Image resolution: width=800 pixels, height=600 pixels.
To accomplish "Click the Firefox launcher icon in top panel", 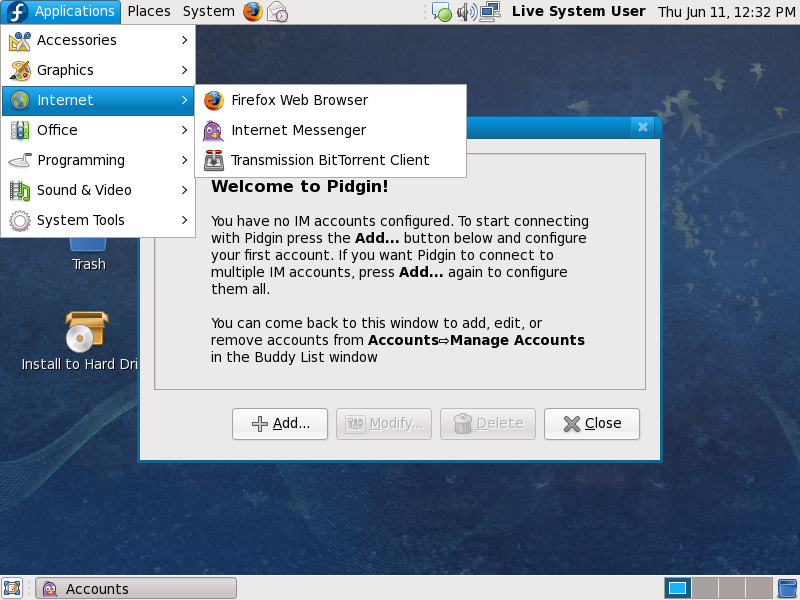I will [253, 12].
